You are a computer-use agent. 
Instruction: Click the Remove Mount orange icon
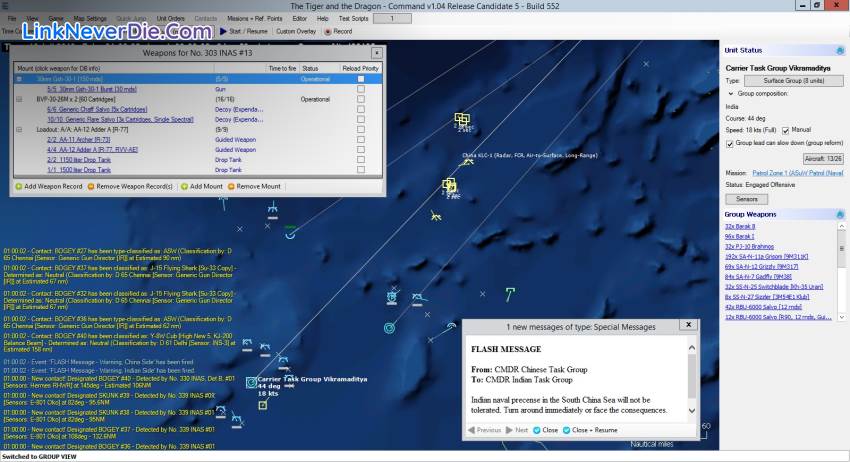pos(231,187)
